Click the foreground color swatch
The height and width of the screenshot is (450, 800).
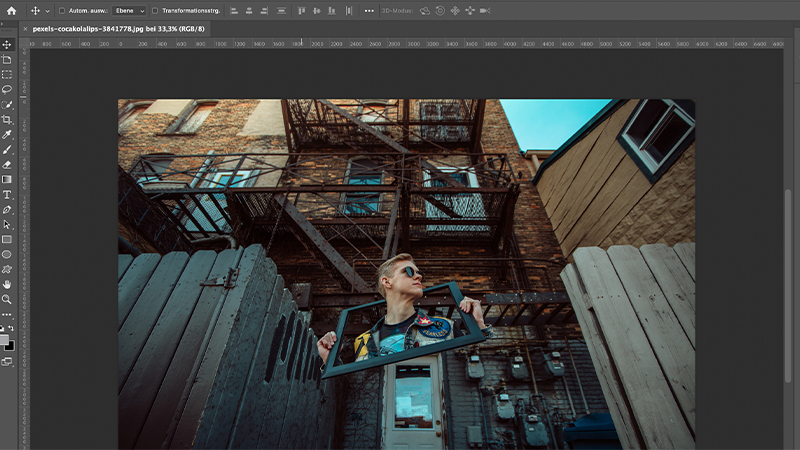point(5,338)
